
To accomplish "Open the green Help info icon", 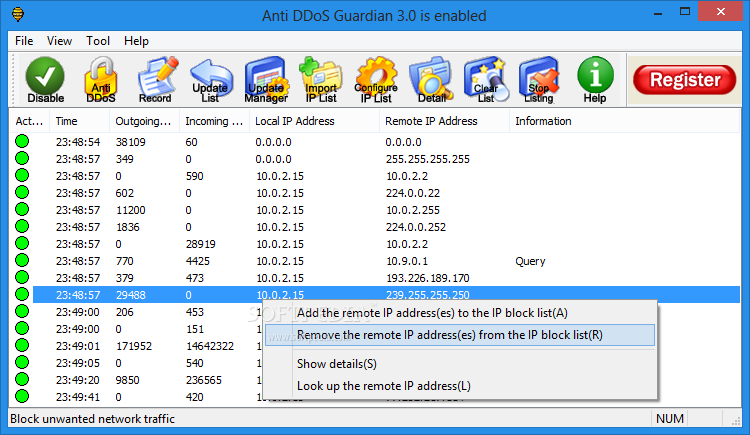I will click(x=595, y=80).
